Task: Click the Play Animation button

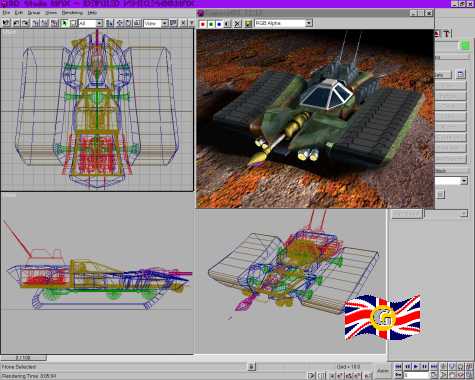Action: point(416,366)
